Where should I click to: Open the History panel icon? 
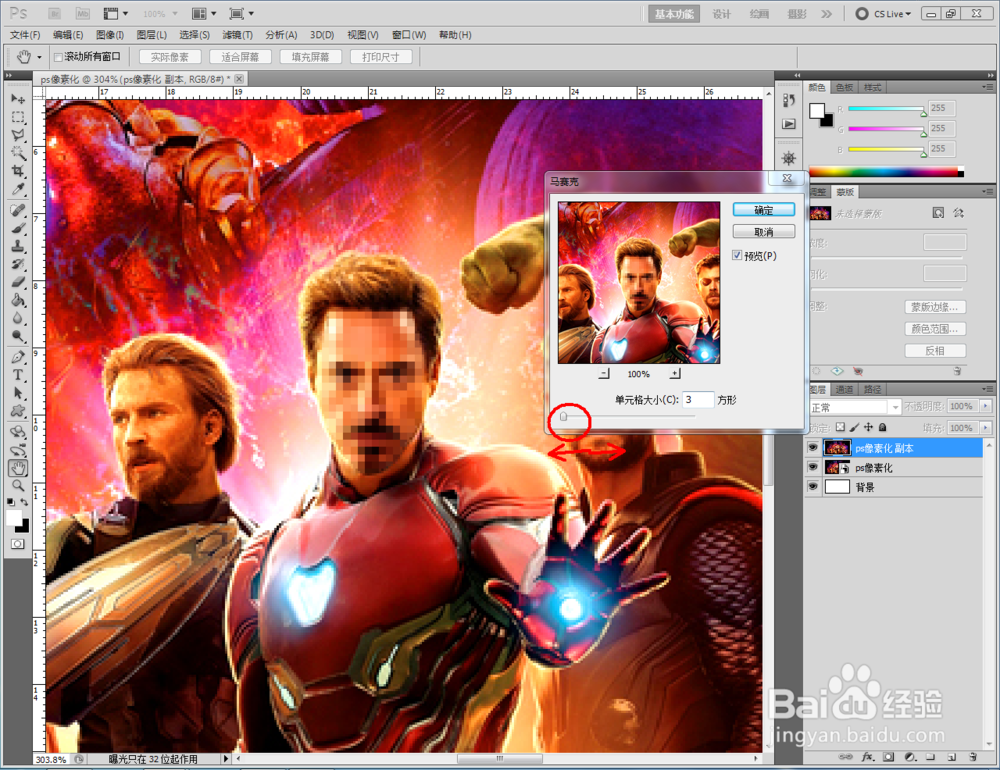pos(789,101)
